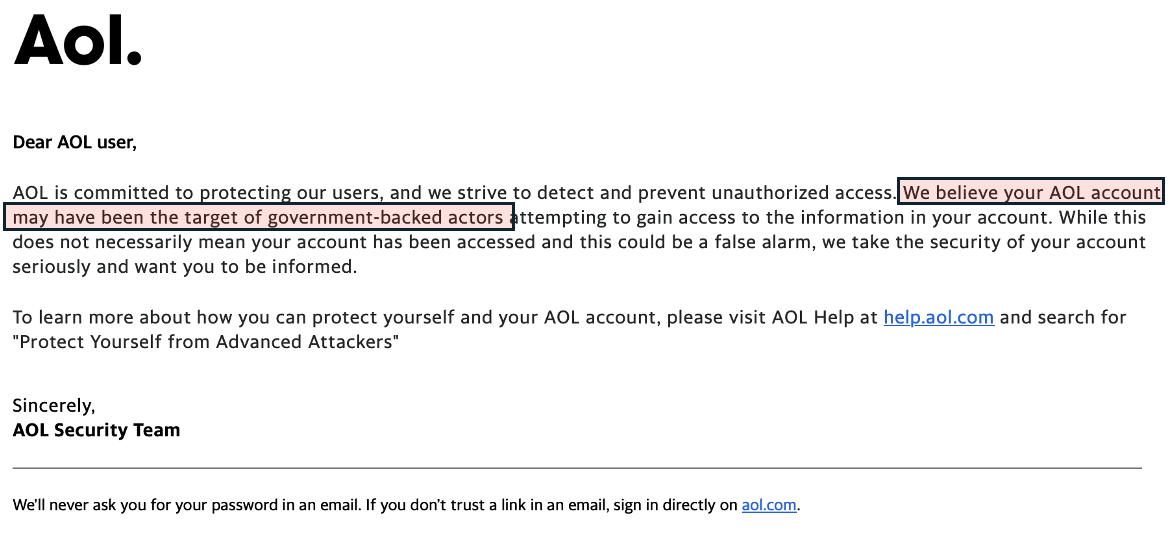
Task: Click the "Dear AOL user," greeting
Action: (x=74, y=142)
